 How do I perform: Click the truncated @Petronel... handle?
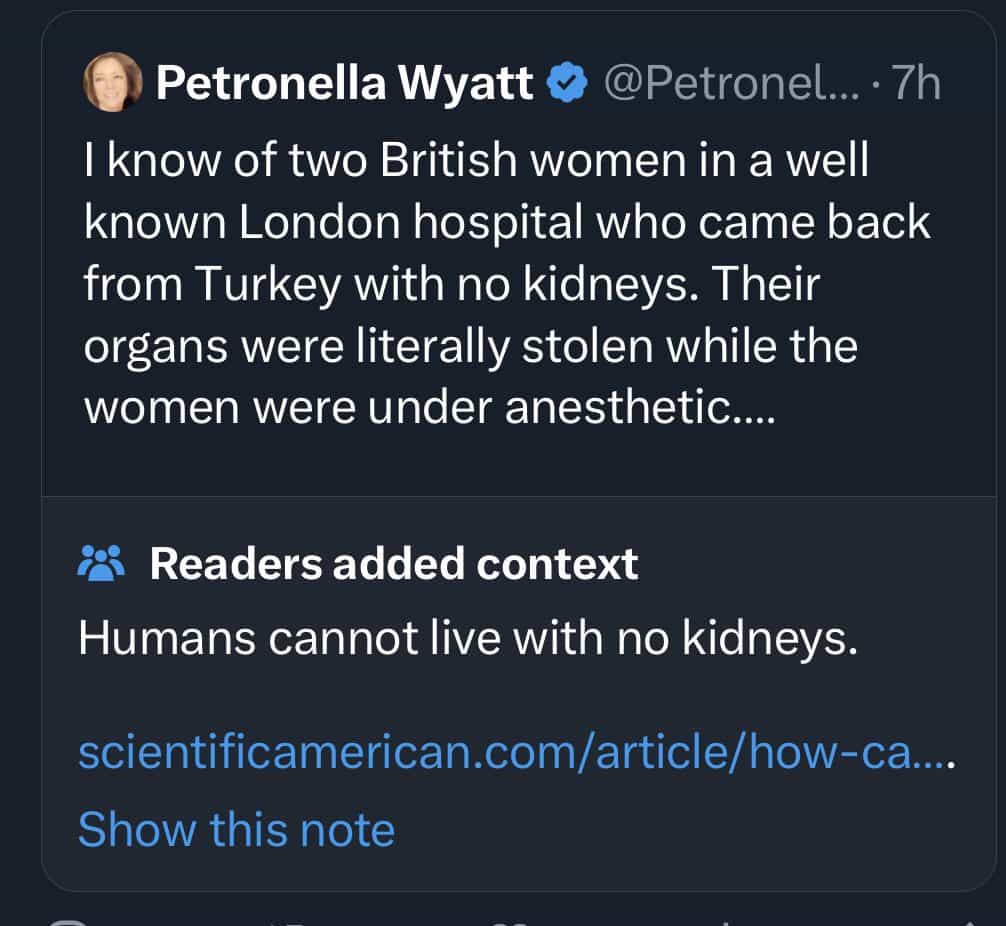727,85
